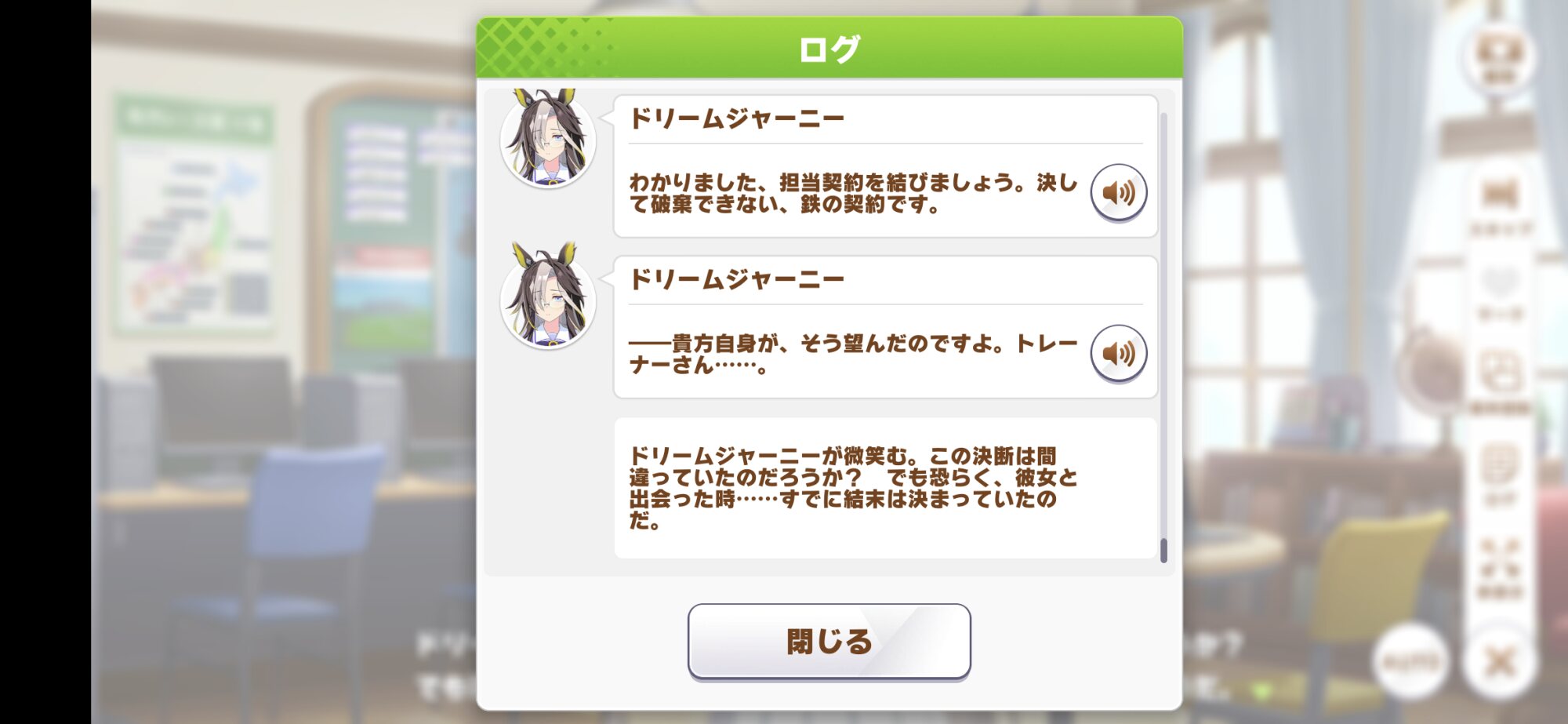Tap the blurred log icon in the side menu
Image resolution: width=1568 pixels, height=724 pixels.
(1500, 474)
